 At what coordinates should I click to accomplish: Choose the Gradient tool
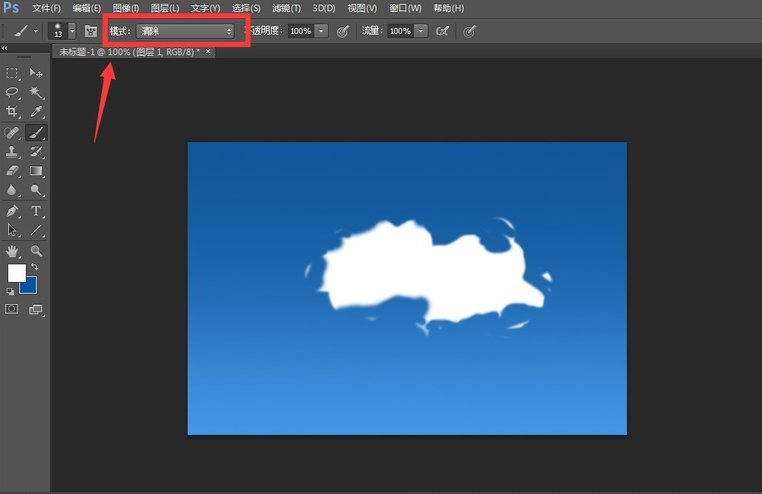[x=36, y=171]
